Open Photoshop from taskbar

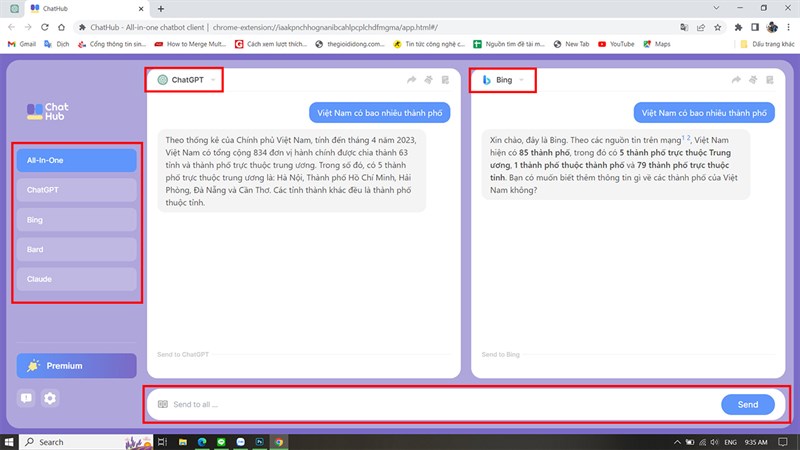pyautogui.click(x=260, y=442)
